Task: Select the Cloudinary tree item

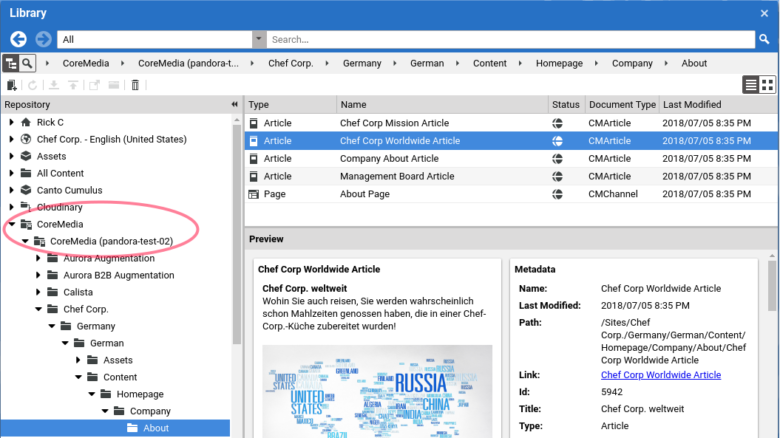Action: tap(59, 207)
